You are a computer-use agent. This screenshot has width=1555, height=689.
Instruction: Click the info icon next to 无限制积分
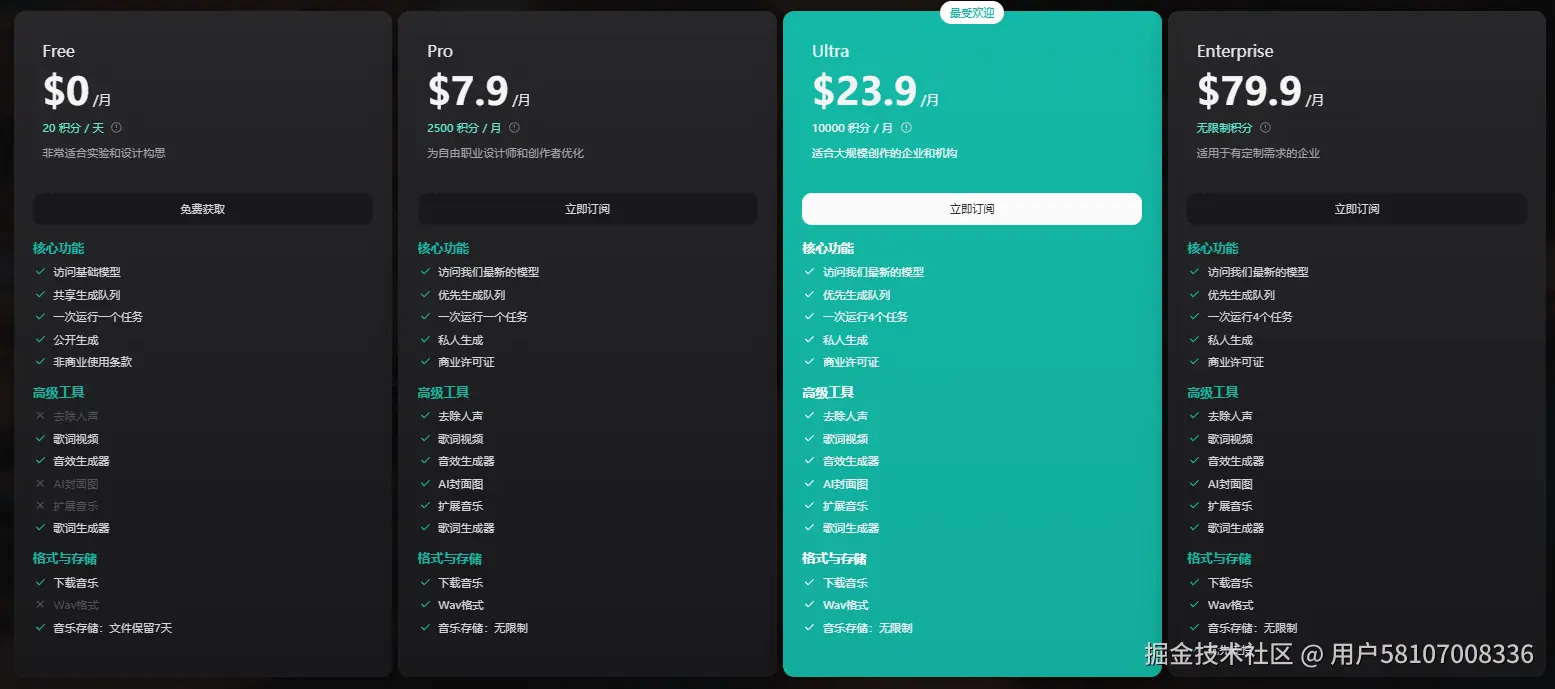[1267, 128]
